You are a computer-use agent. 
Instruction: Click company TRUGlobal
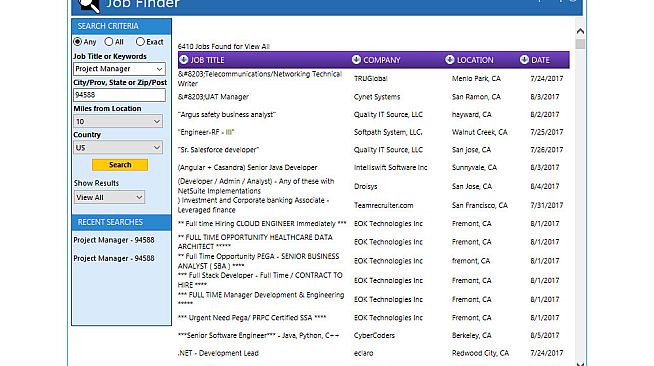[x=370, y=78]
